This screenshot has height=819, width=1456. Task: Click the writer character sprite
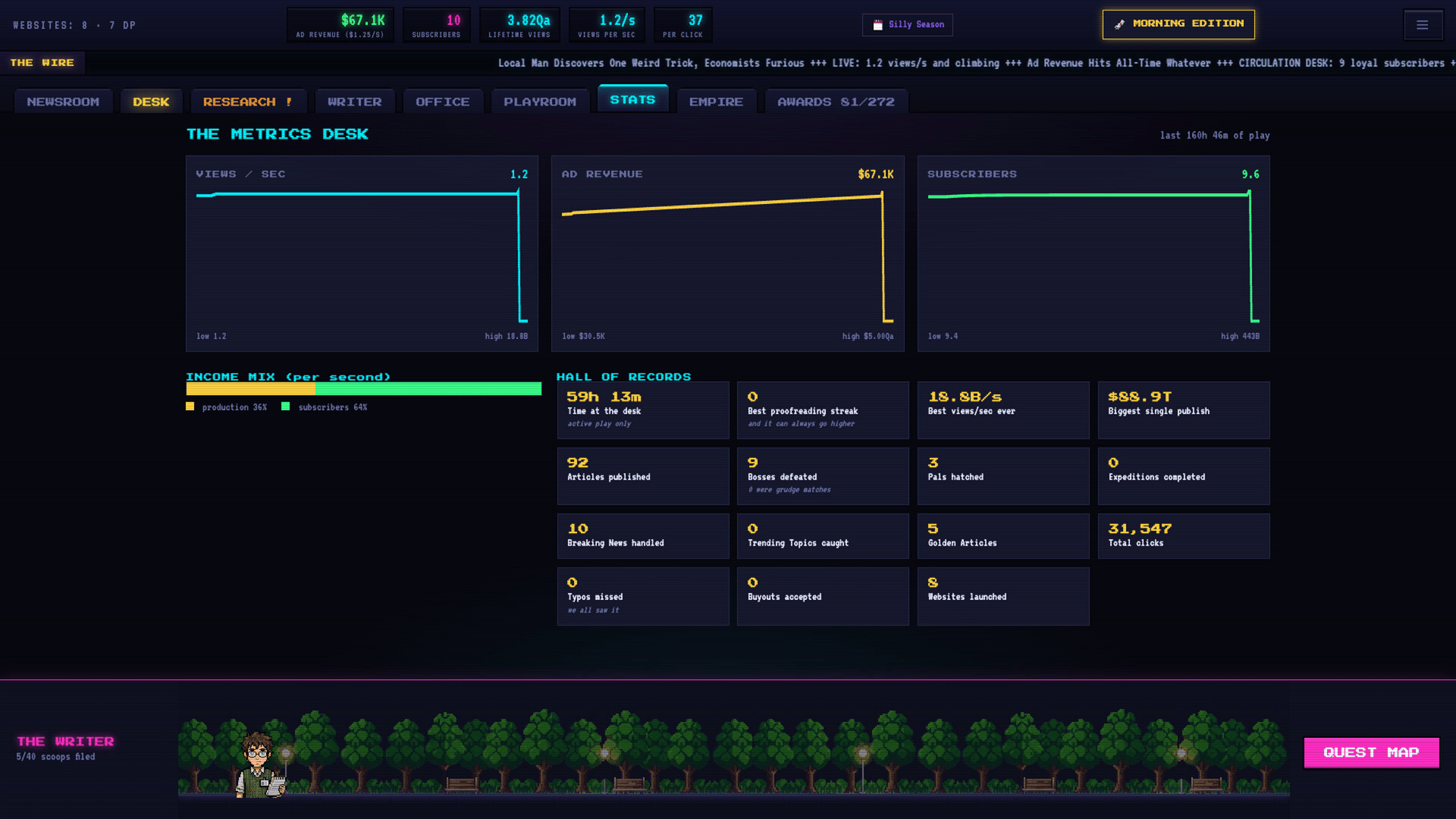coord(260,764)
